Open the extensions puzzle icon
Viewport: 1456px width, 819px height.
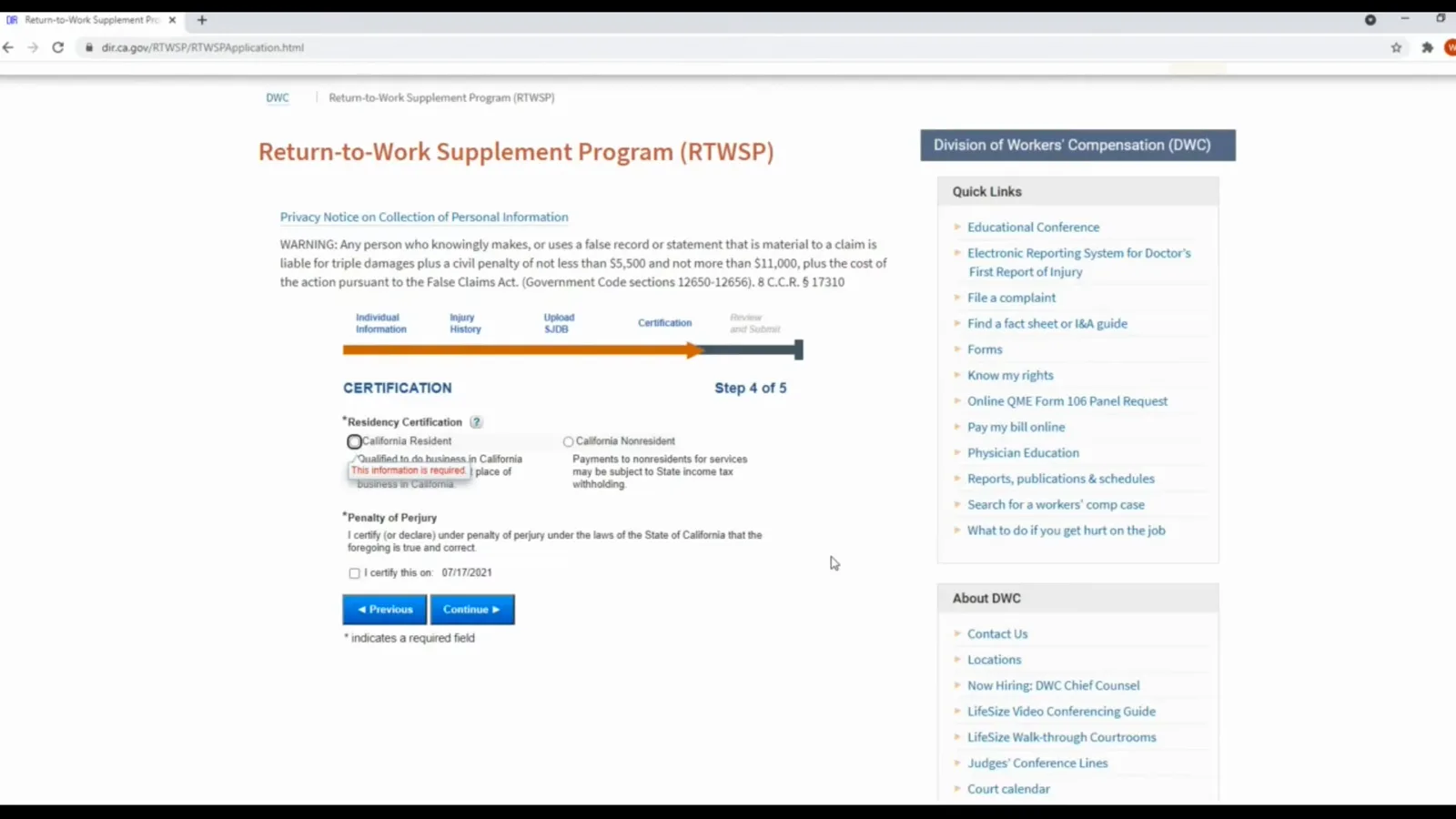pyautogui.click(x=1427, y=47)
